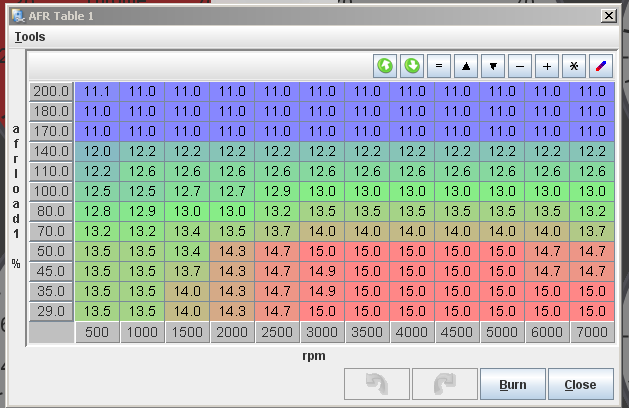Select the 11.1 cell at 200 load, 500 rpm

tap(97, 91)
